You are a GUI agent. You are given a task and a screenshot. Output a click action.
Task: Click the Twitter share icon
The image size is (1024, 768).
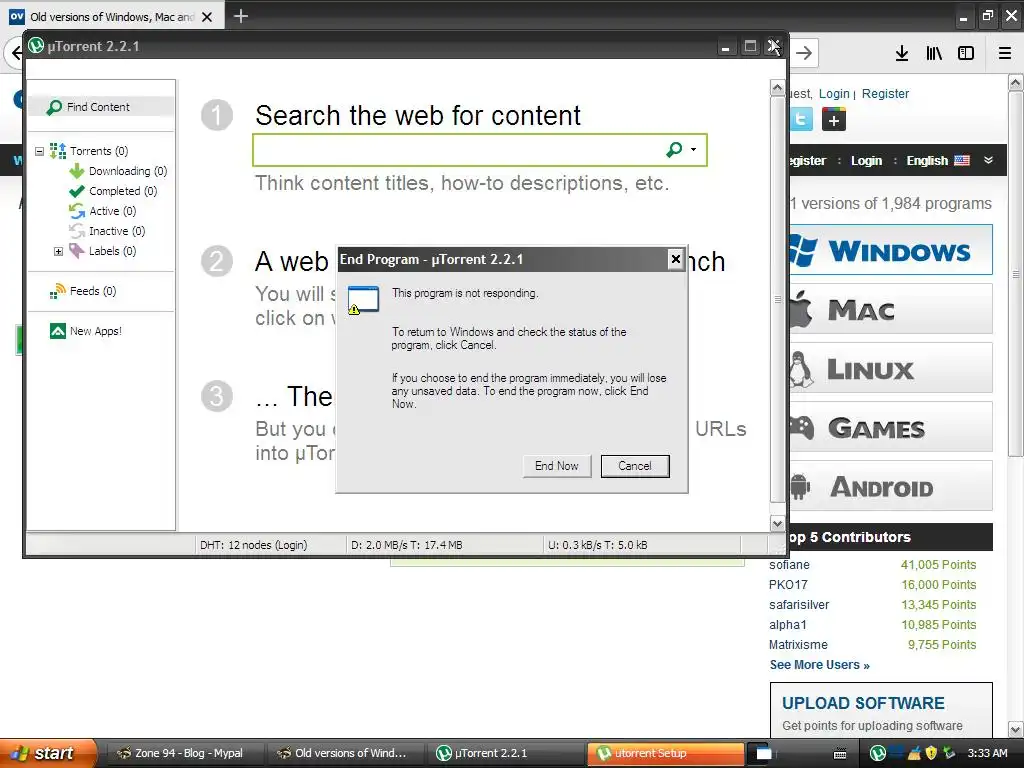pos(801,120)
